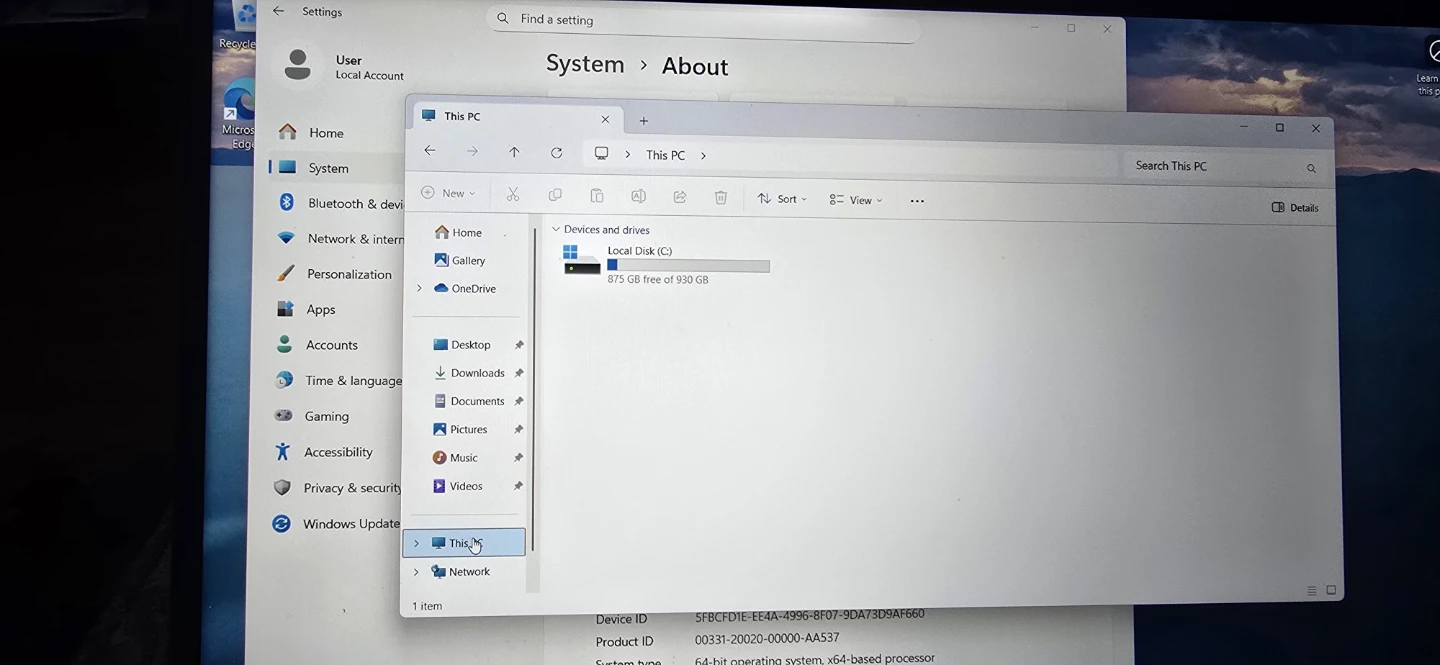Click the Cut scissors icon in toolbar
Screen dimensions: 1440x665
pyautogui.click(x=513, y=195)
